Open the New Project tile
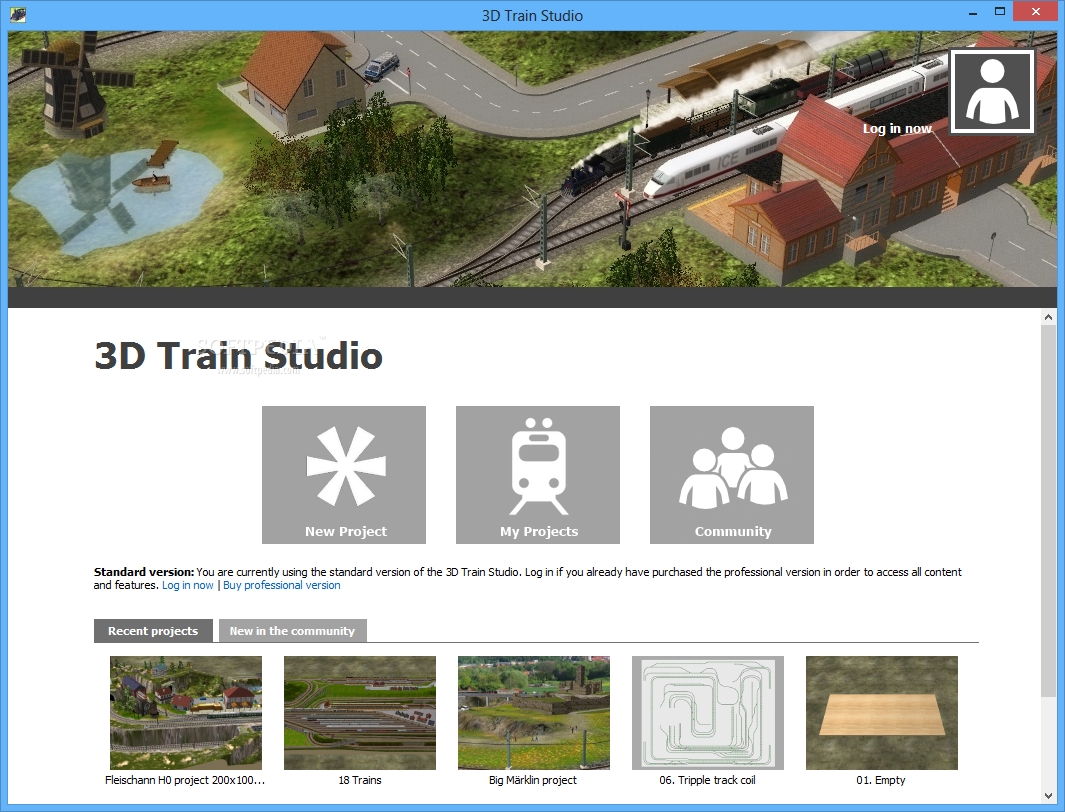This screenshot has height=812, width=1065. [344, 475]
